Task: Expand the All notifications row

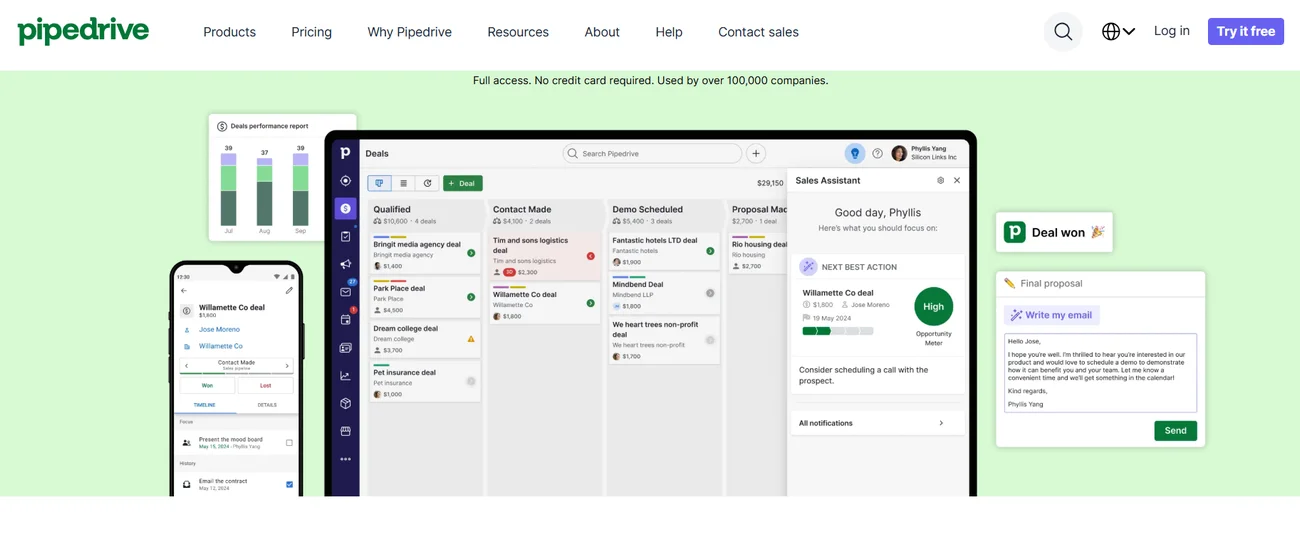Action: pos(877,423)
